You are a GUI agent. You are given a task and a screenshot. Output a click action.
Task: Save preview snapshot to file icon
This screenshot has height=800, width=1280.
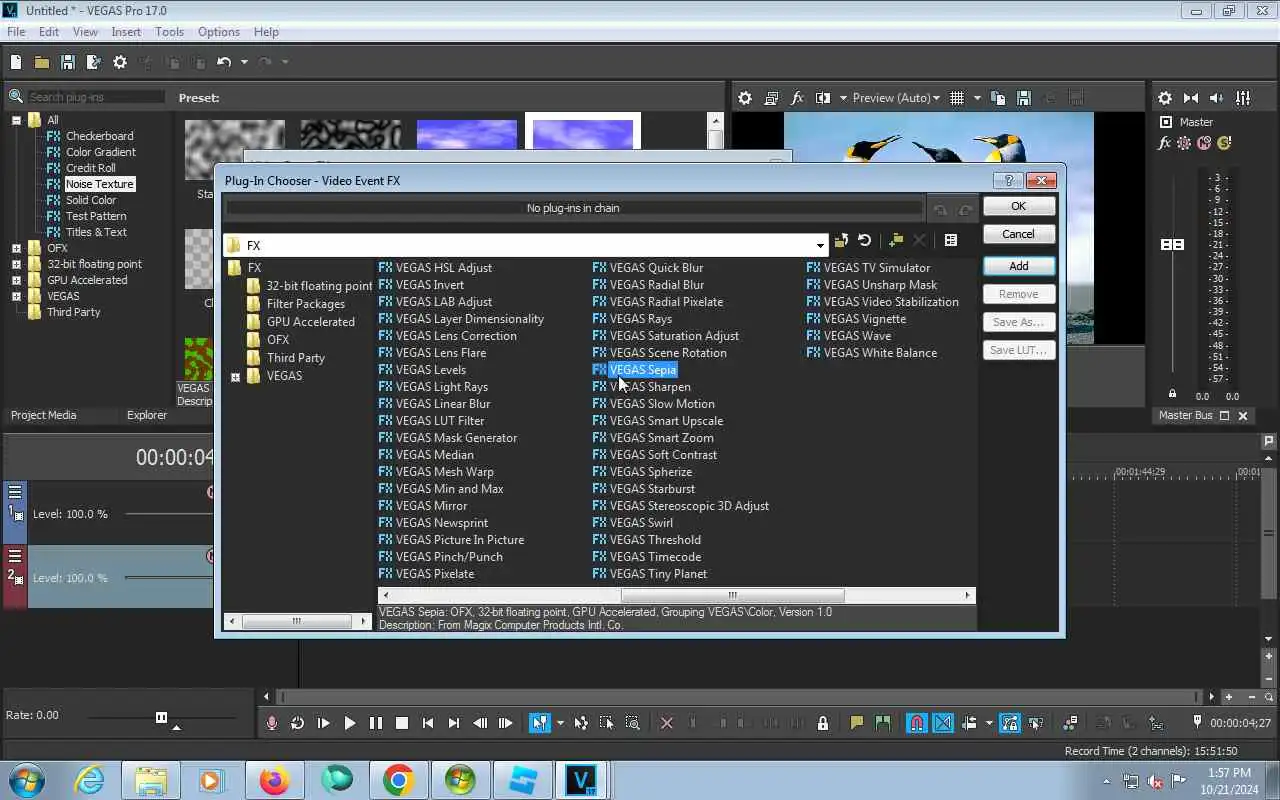point(1023,98)
